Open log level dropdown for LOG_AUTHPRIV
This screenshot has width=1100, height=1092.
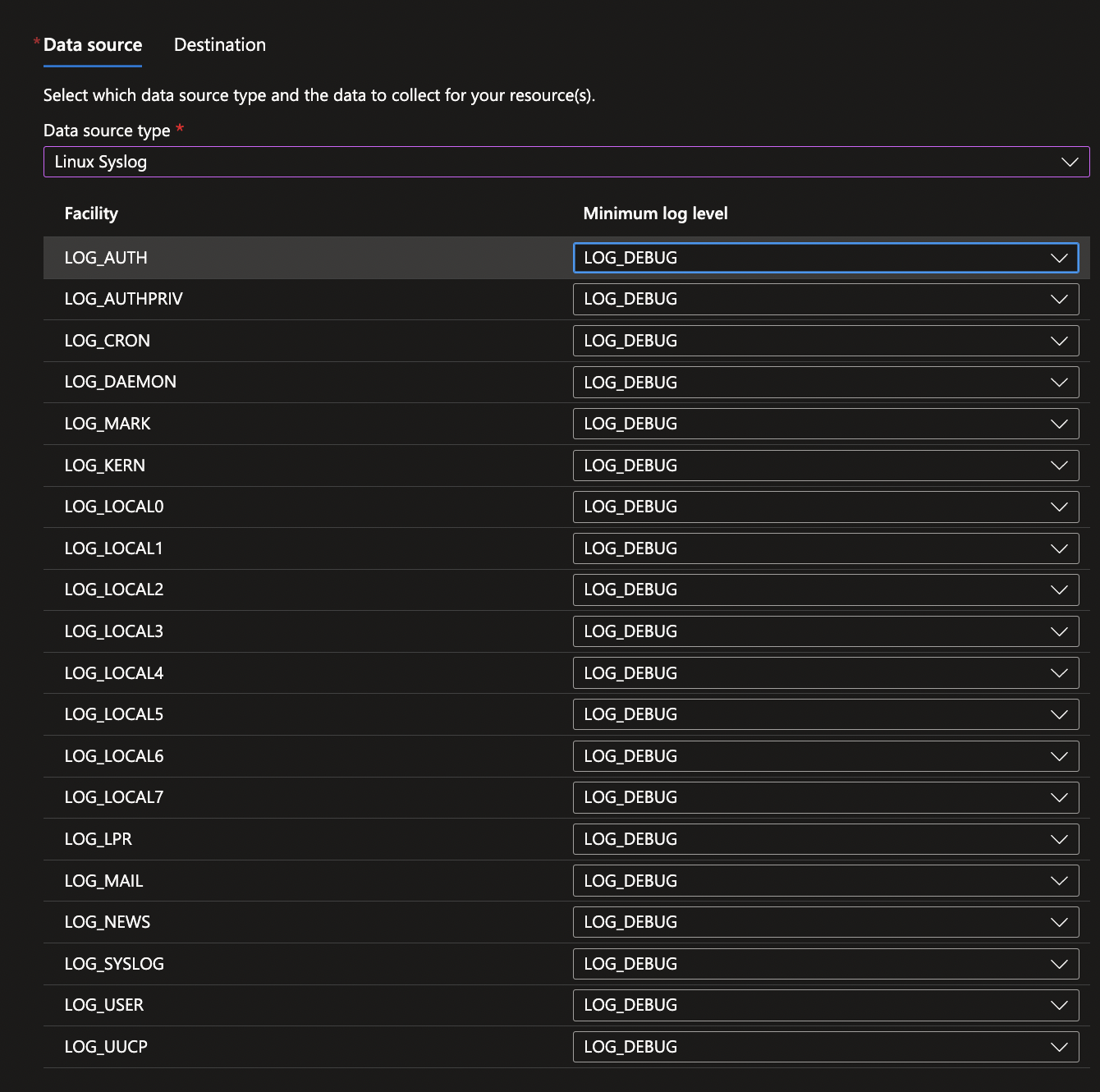click(x=826, y=299)
